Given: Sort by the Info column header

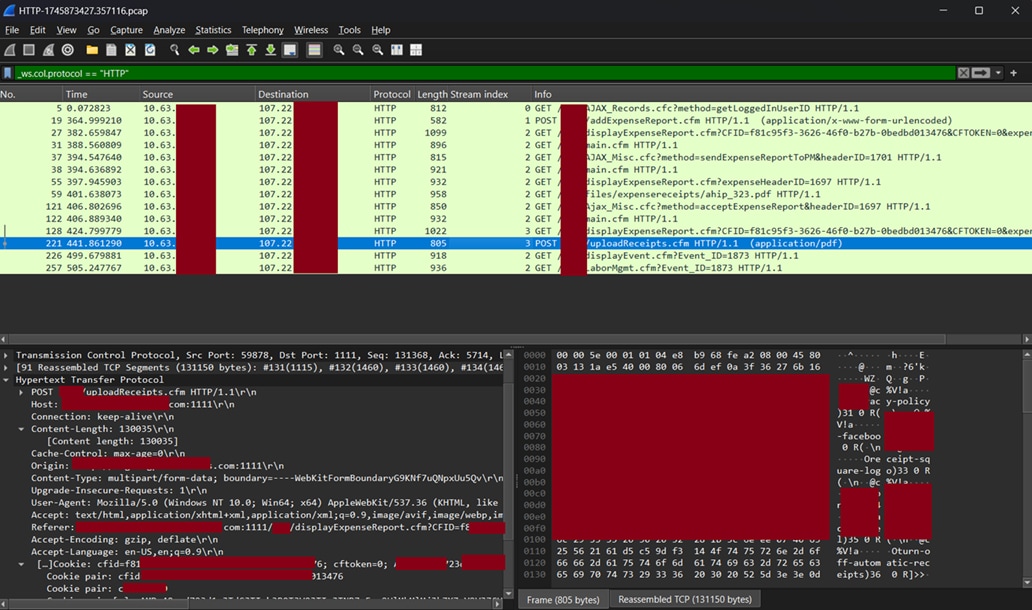Looking at the screenshot, I should click(x=781, y=94).
